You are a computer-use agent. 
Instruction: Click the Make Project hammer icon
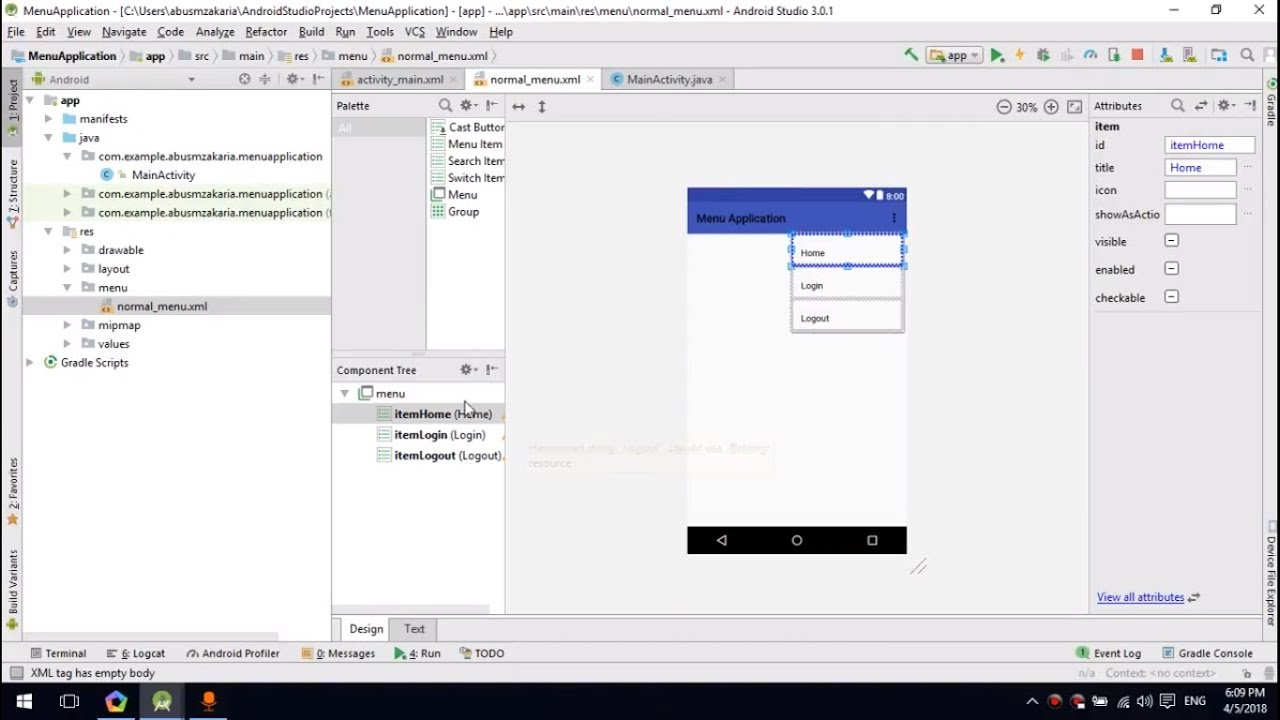(911, 55)
